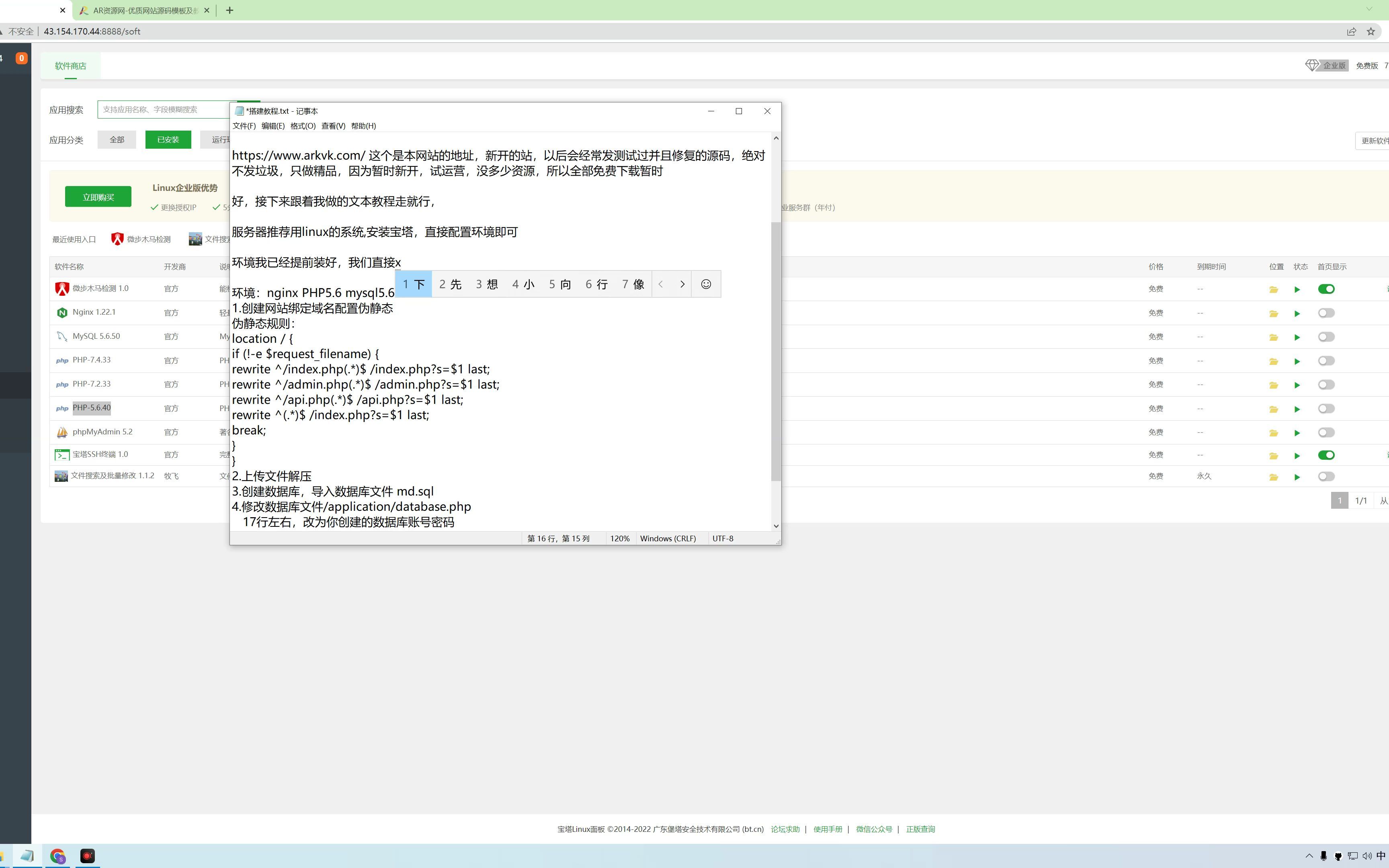Disable homepage display for 微步木马检测
1389x868 pixels.
pyautogui.click(x=1326, y=289)
